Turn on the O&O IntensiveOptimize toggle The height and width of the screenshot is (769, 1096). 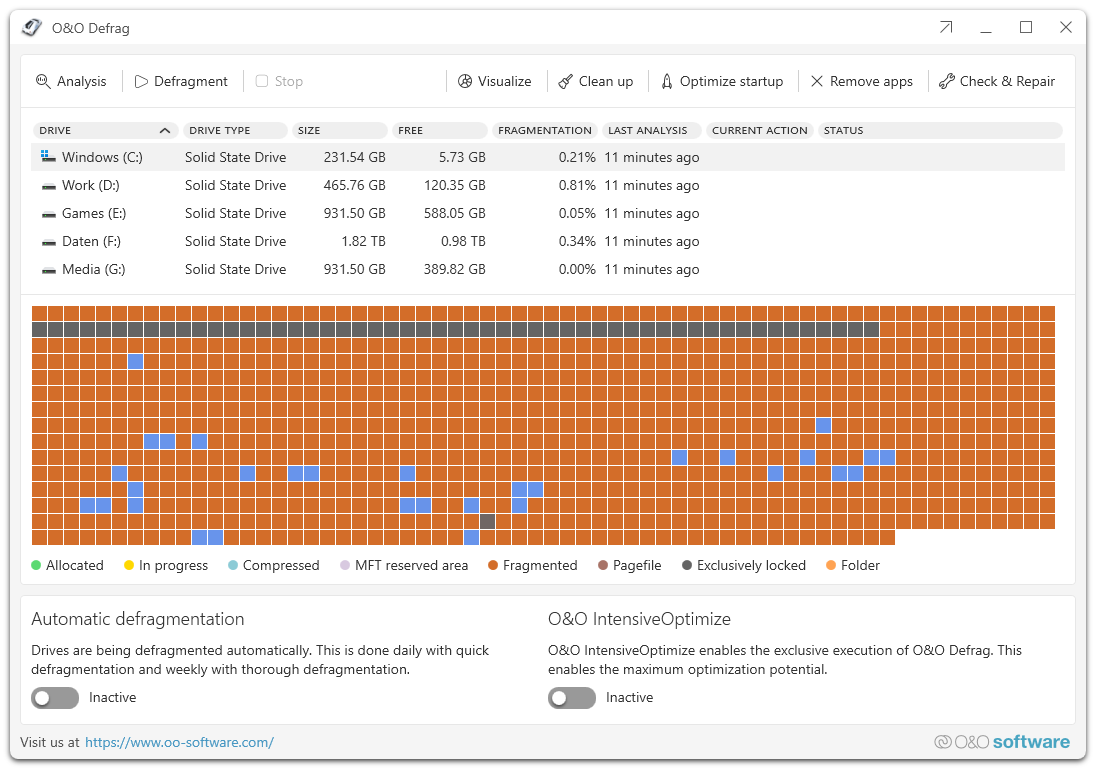coord(572,698)
